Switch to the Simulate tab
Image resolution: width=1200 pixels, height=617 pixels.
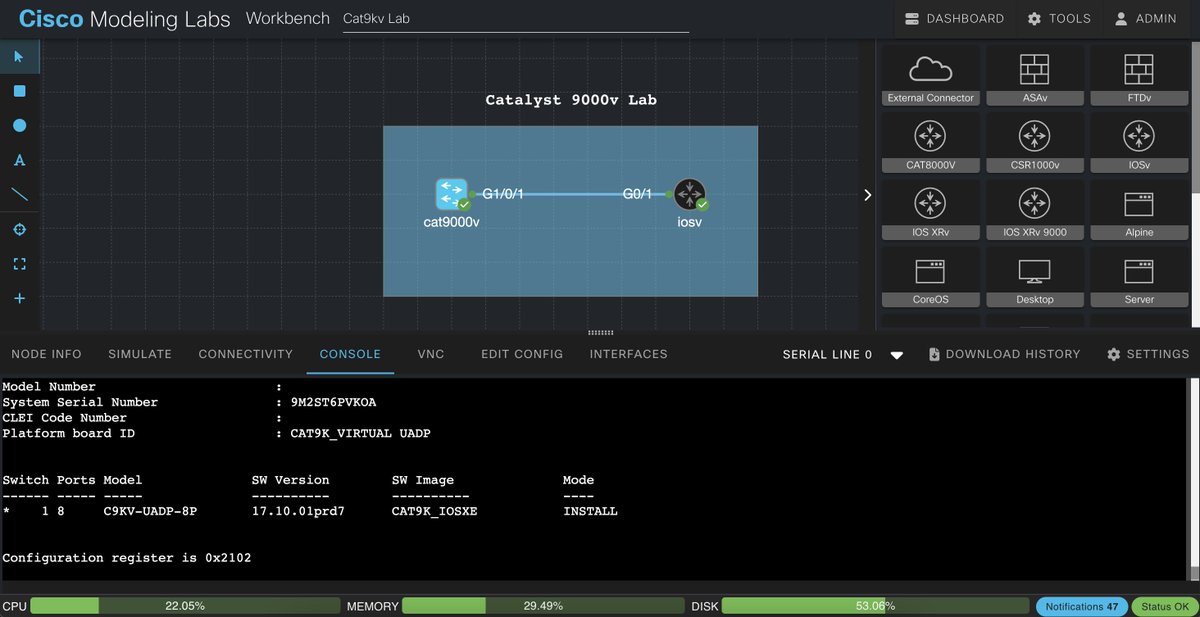click(x=140, y=354)
